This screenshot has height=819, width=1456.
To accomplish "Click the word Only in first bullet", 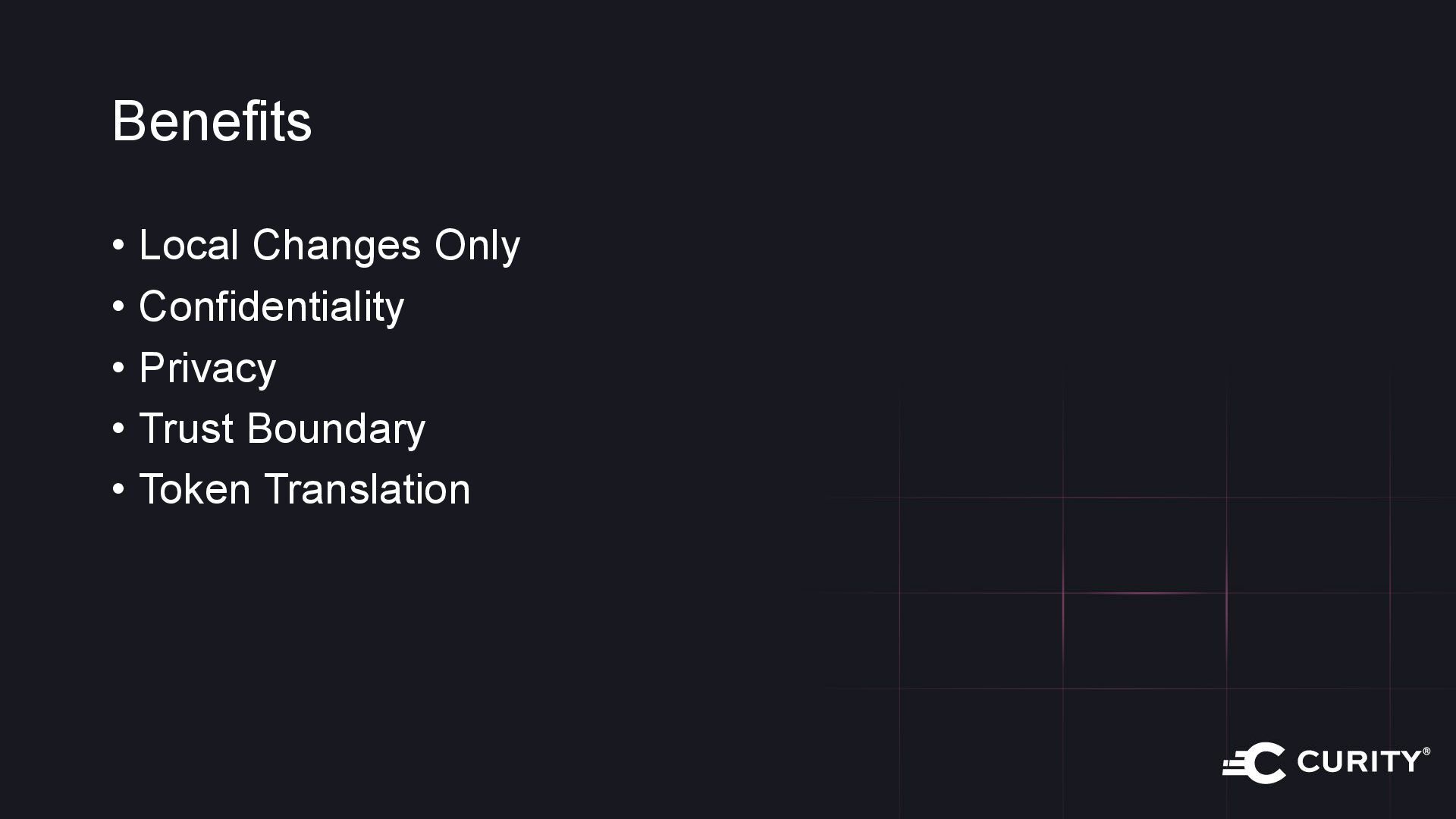I will (477, 246).
